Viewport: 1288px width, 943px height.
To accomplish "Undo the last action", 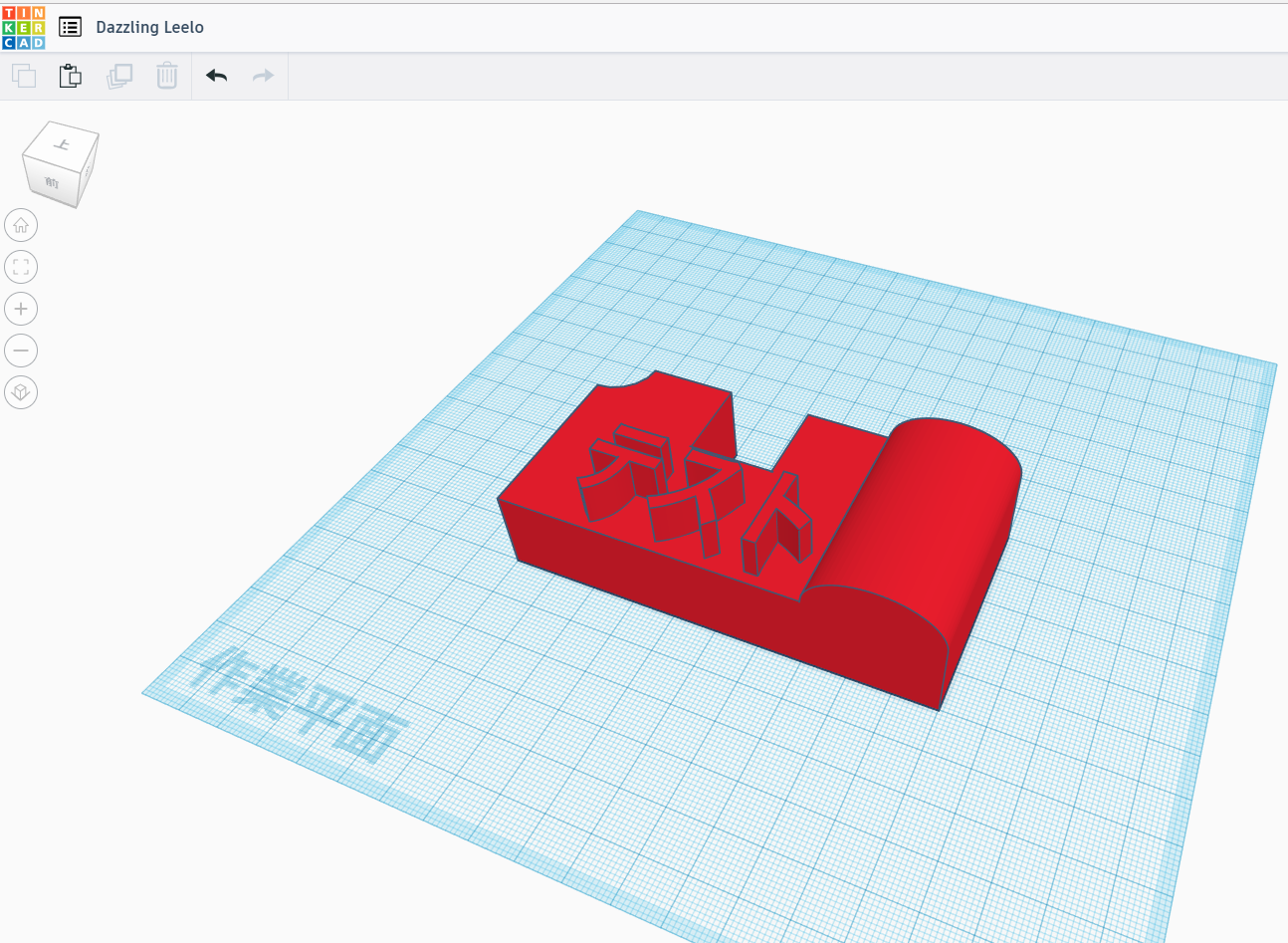I will pyautogui.click(x=216, y=76).
